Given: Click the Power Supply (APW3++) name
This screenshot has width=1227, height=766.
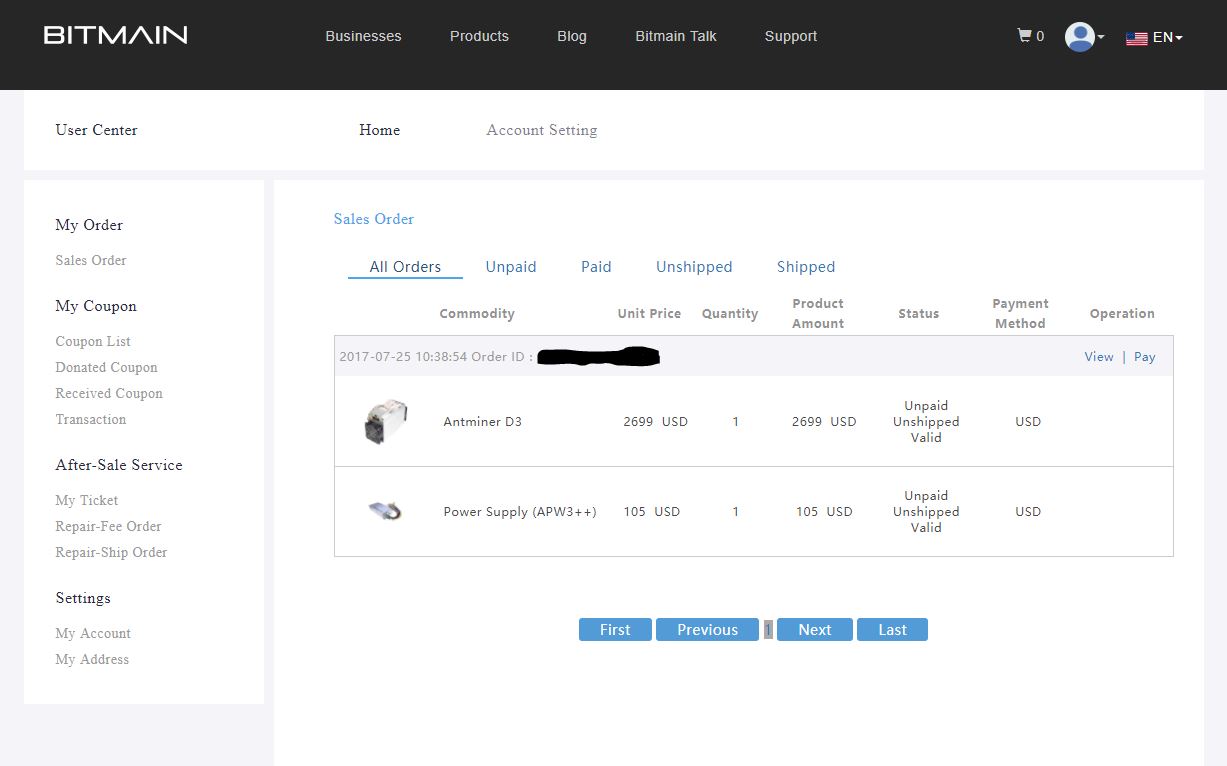Looking at the screenshot, I should [520, 512].
